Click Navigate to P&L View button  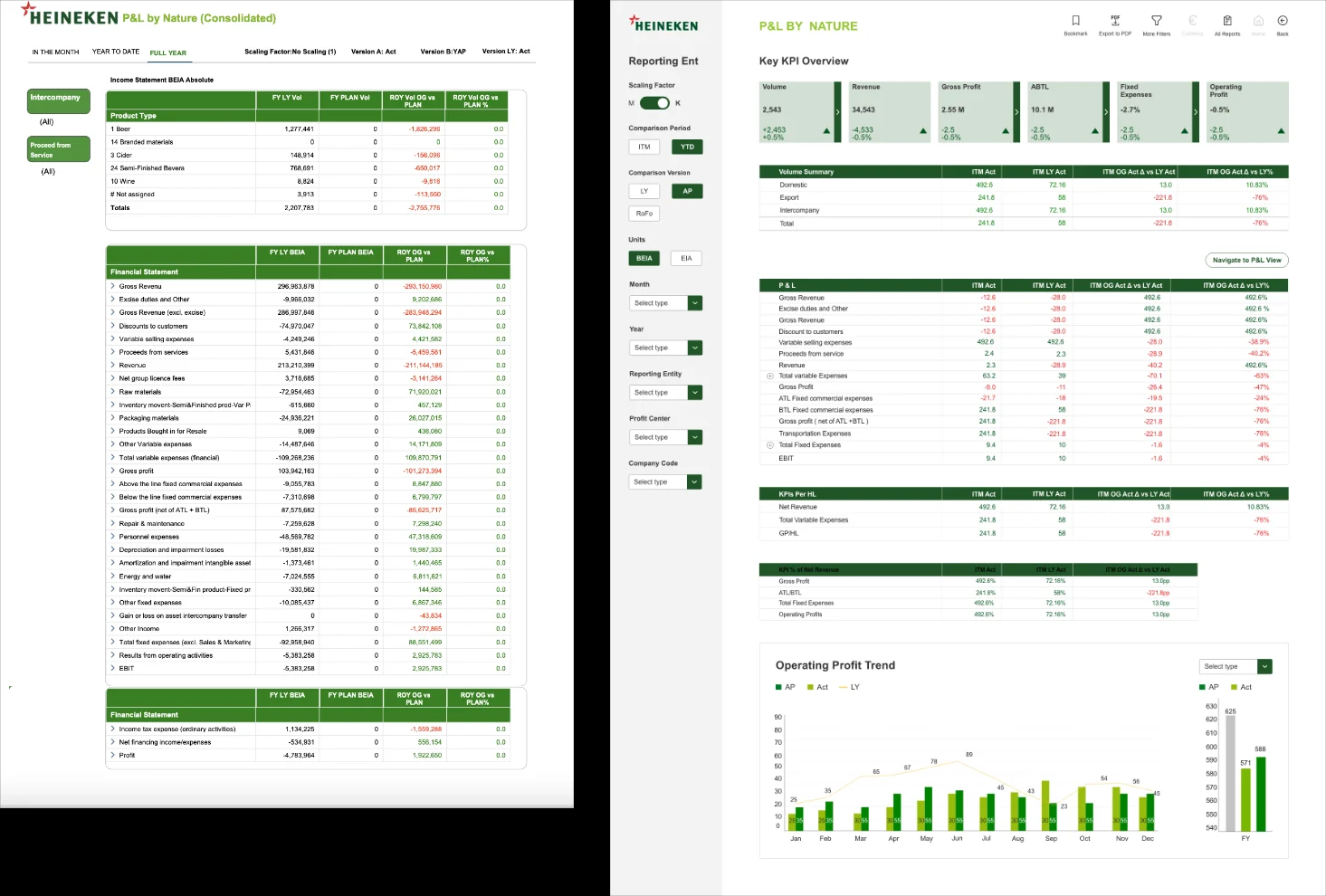[1247, 260]
